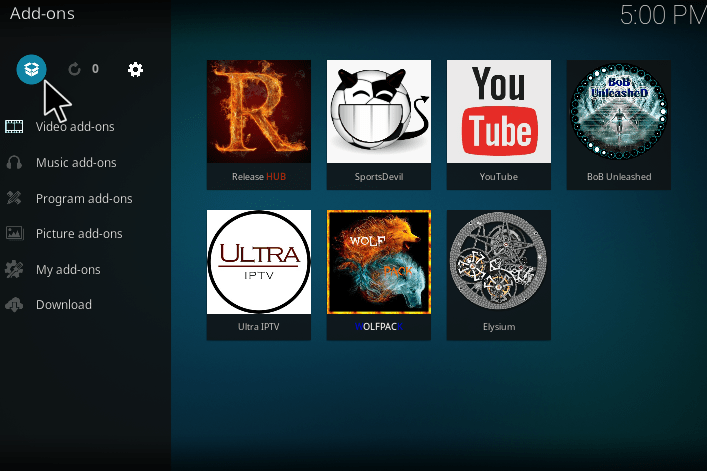Click the Video add-ons film icon
Image resolution: width=707 pixels, height=471 pixels.
click(x=14, y=127)
